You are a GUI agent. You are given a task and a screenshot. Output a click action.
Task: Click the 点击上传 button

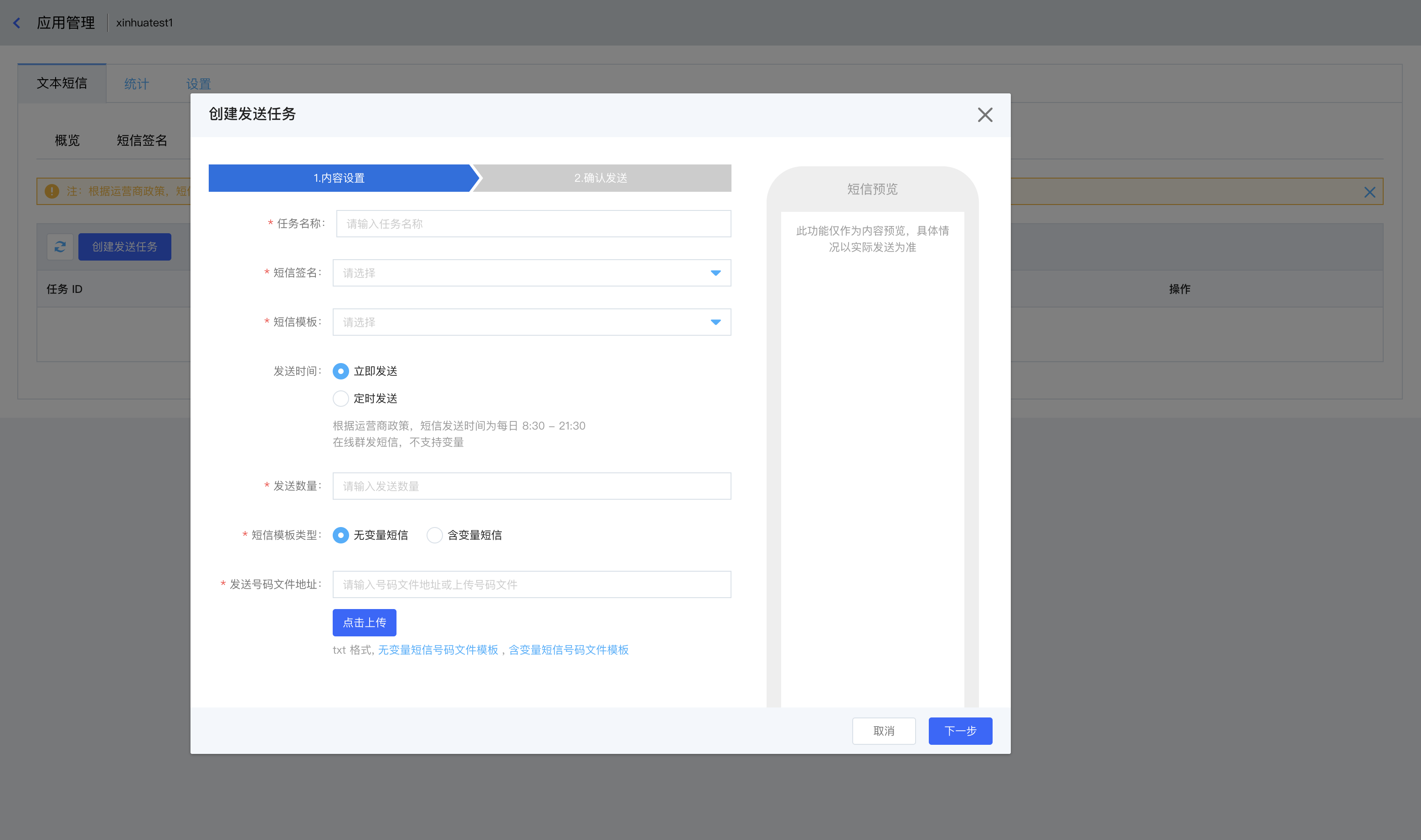(x=364, y=623)
